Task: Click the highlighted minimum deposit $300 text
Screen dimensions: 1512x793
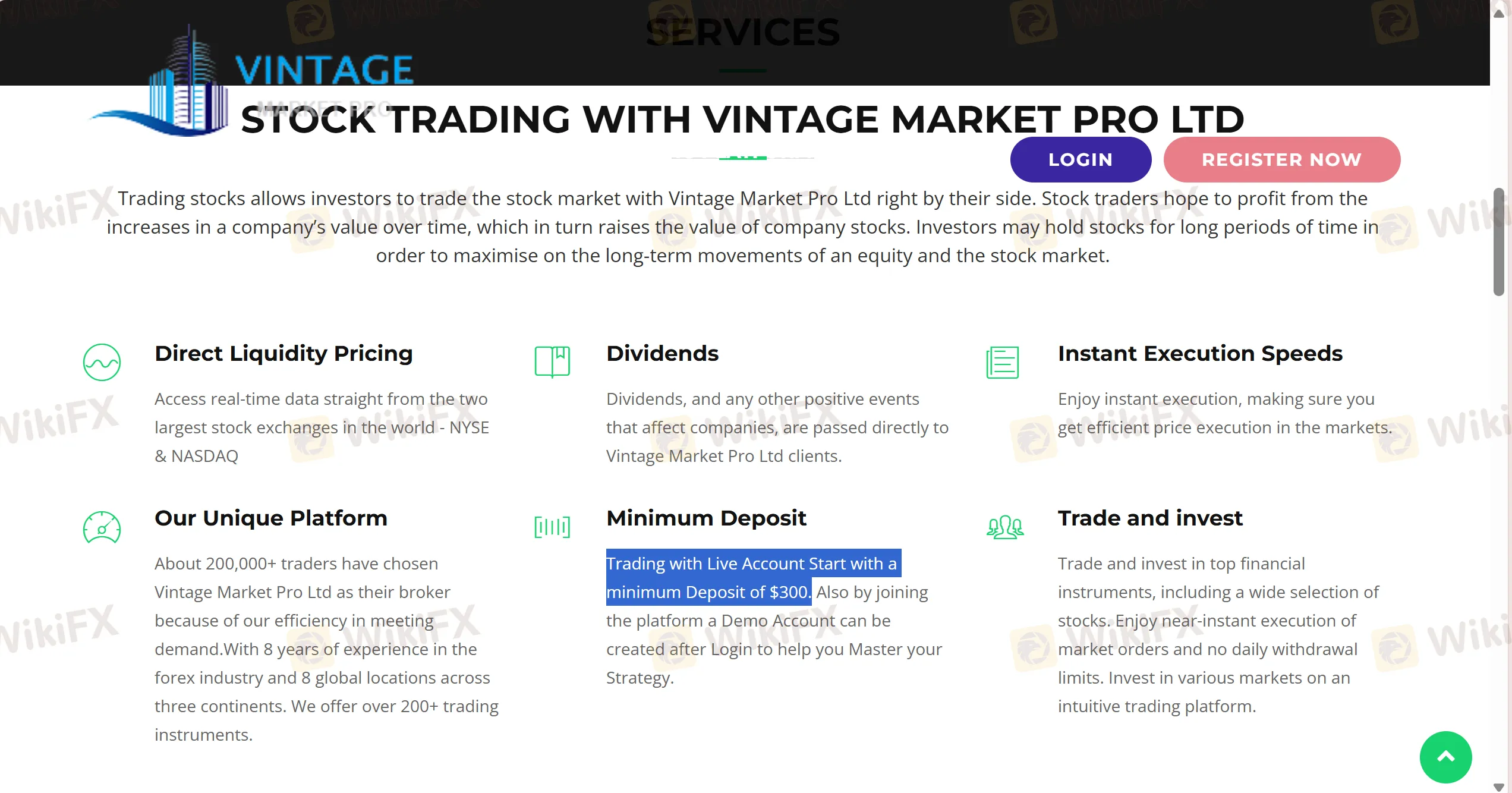Action: pos(707,592)
